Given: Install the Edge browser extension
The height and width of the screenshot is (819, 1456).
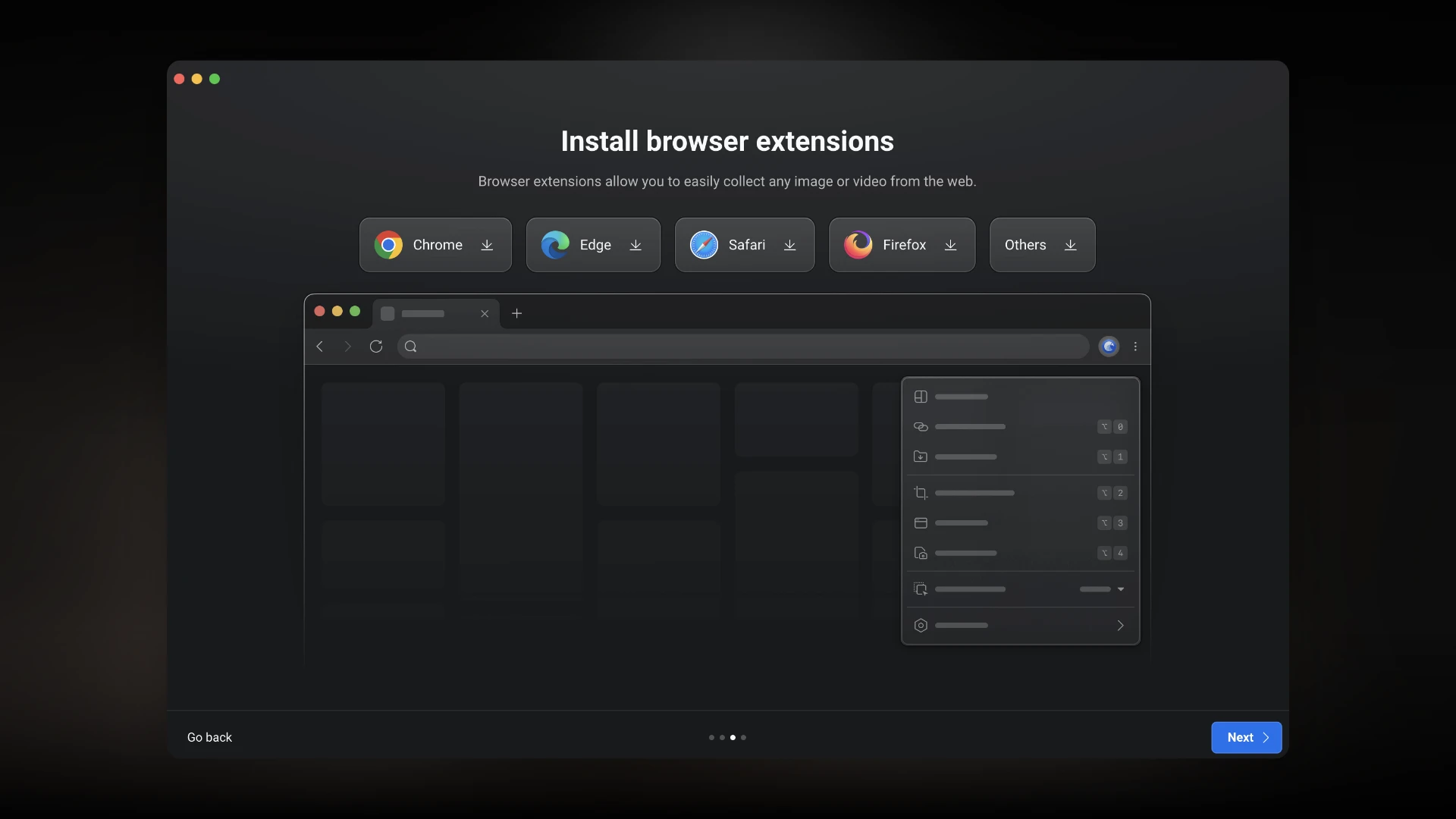Looking at the screenshot, I should pos(593,245).
